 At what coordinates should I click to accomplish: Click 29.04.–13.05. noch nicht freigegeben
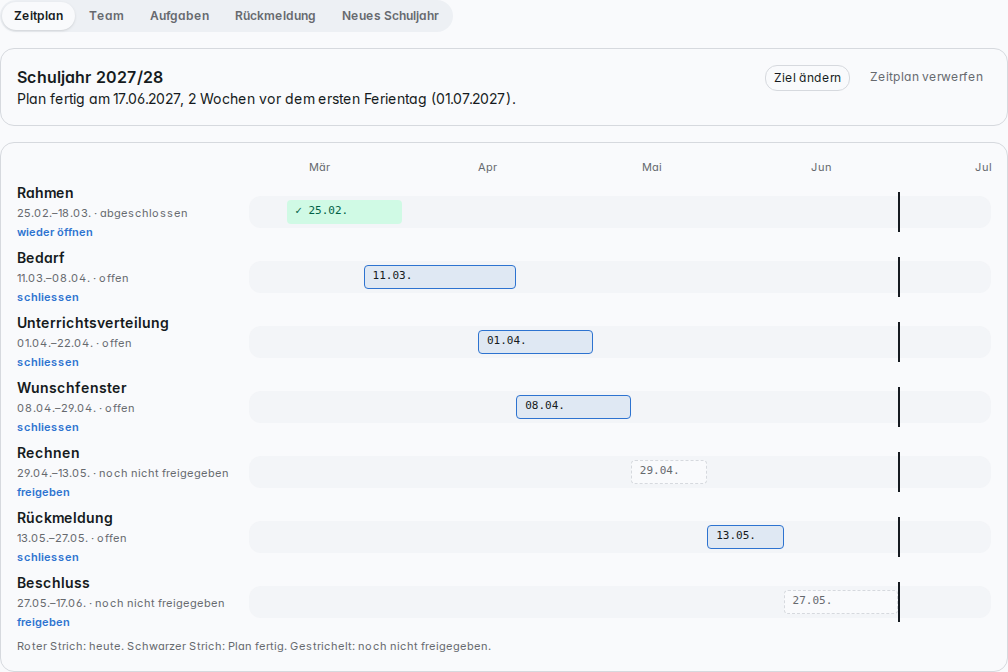tap(123, 473)
